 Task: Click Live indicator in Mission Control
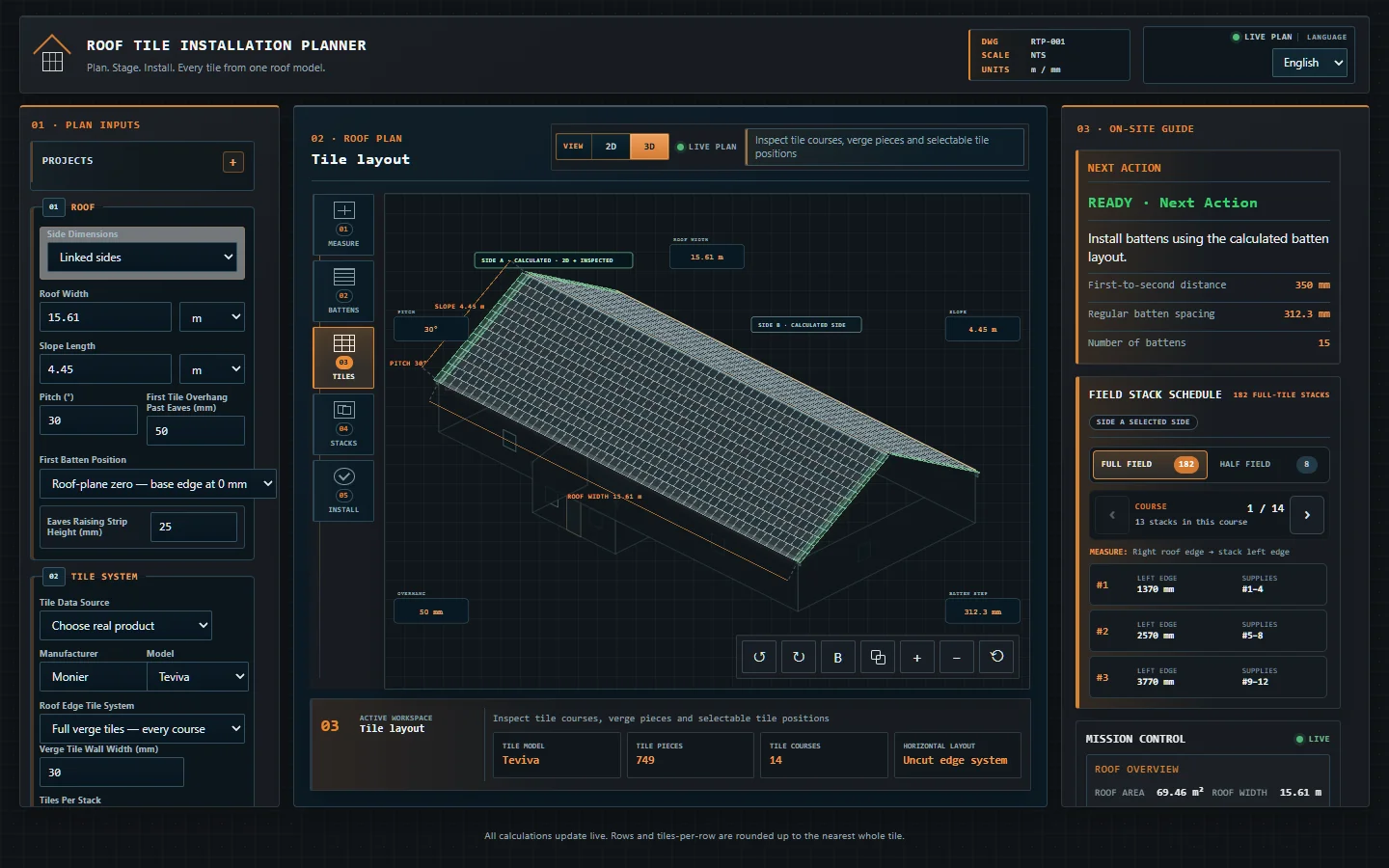coord(1313,739)
